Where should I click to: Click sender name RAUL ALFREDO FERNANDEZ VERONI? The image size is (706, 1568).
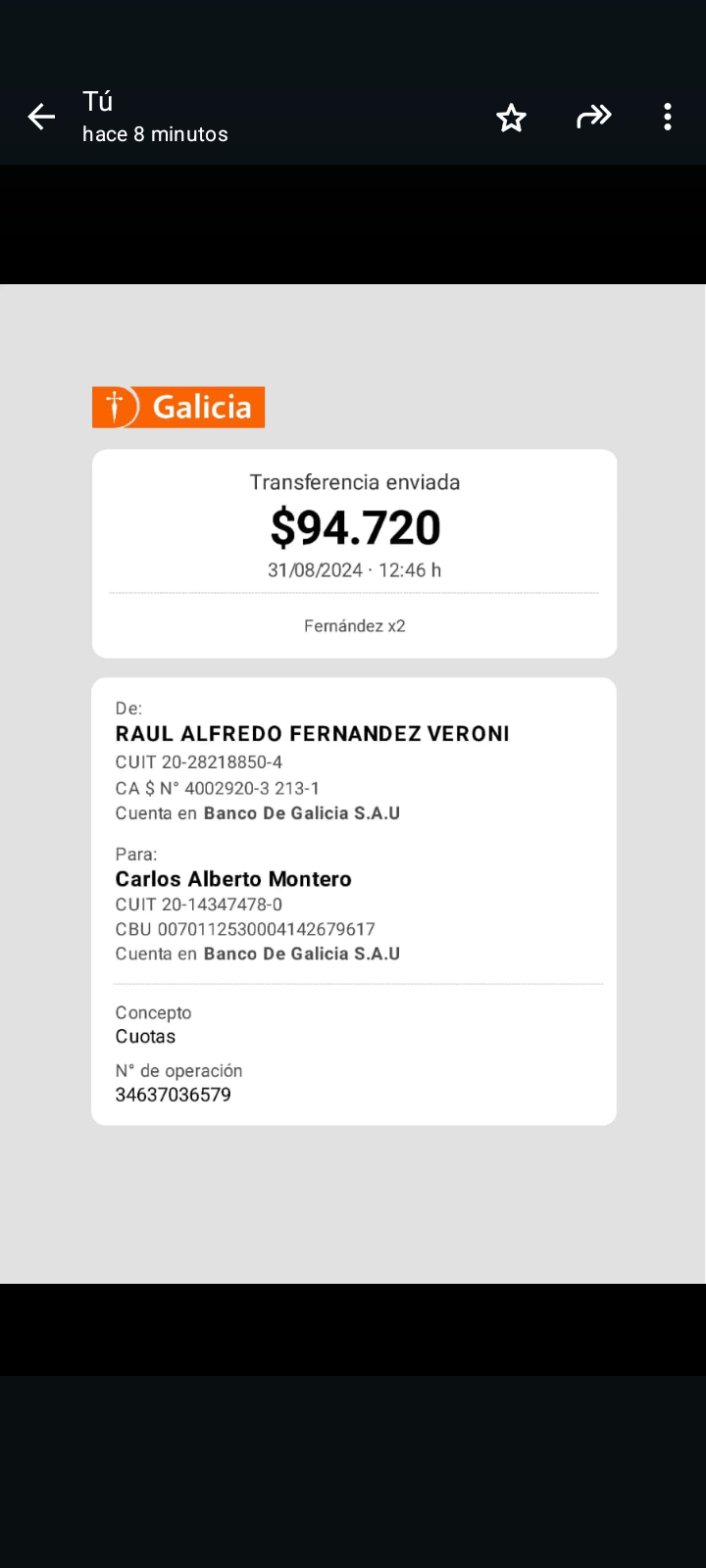coord(312,734)
